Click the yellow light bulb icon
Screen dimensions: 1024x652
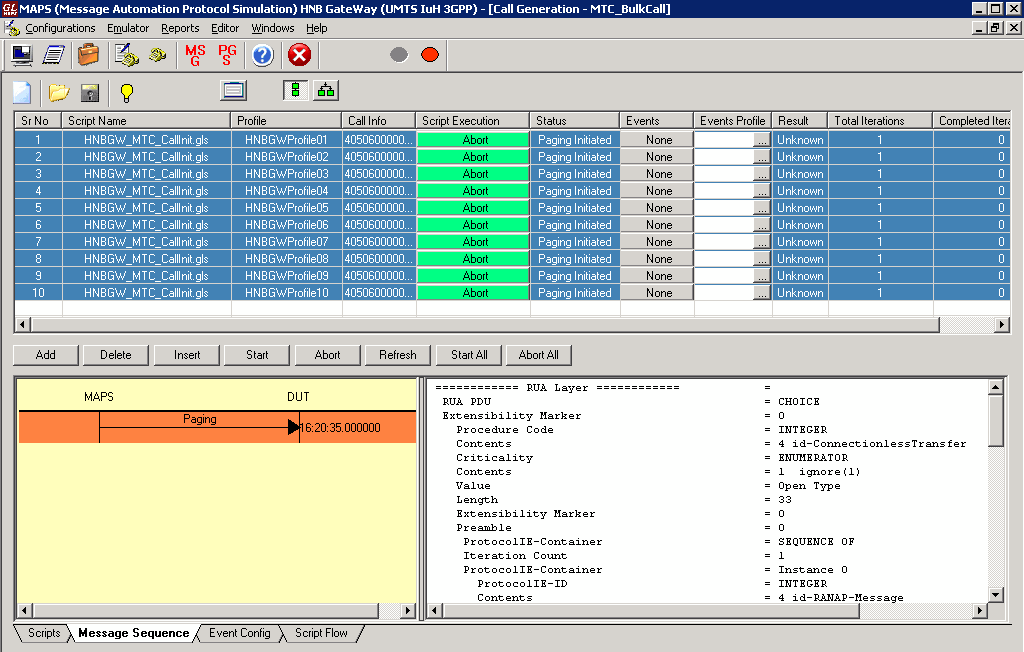127,93
